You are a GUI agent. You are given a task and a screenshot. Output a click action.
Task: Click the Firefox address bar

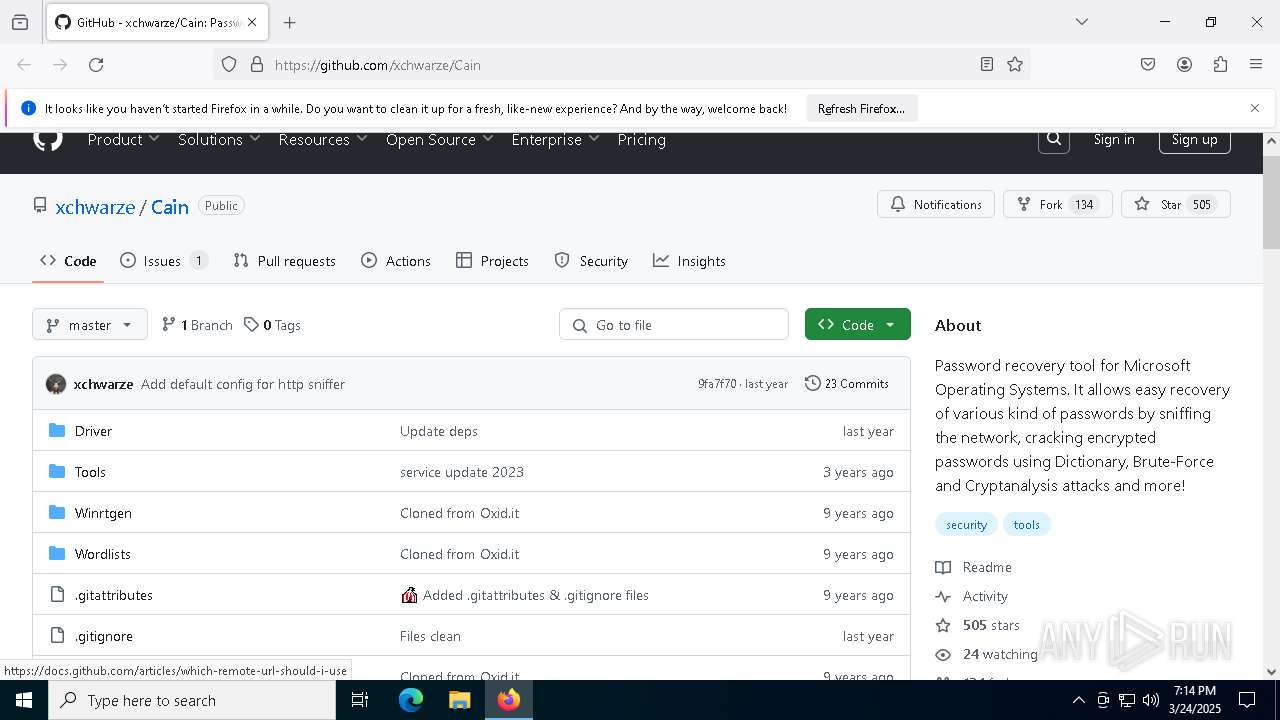click(x=620, y=65)
